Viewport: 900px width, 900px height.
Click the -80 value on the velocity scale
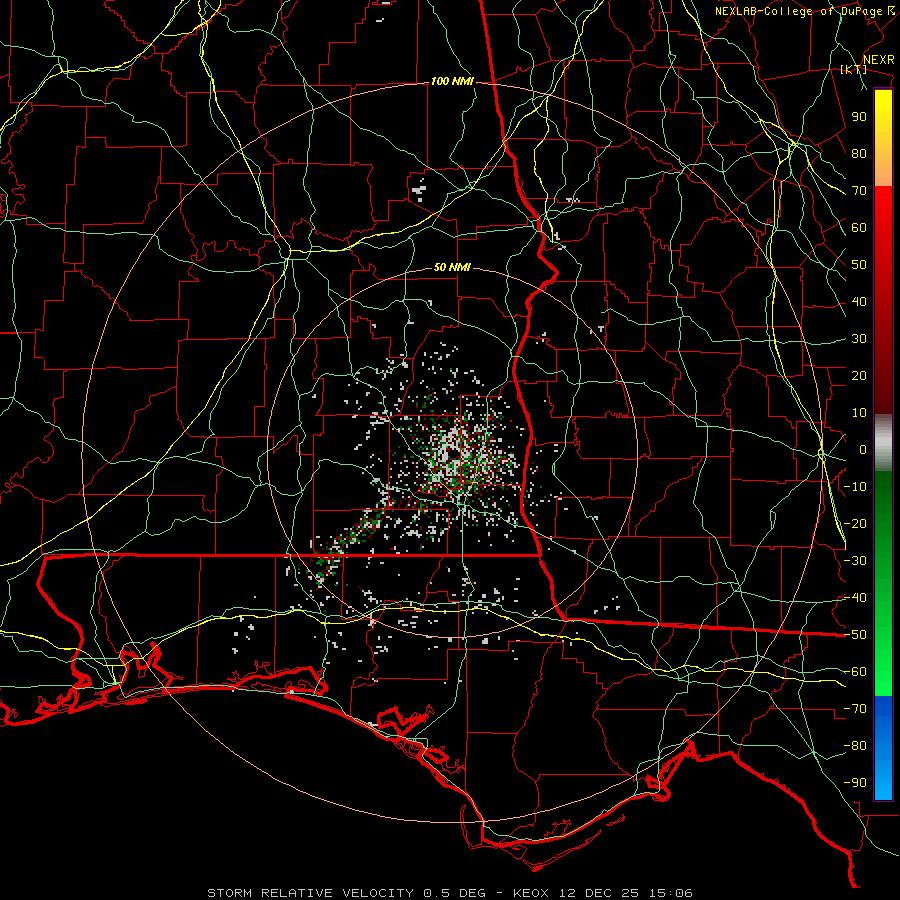point(855,746)
